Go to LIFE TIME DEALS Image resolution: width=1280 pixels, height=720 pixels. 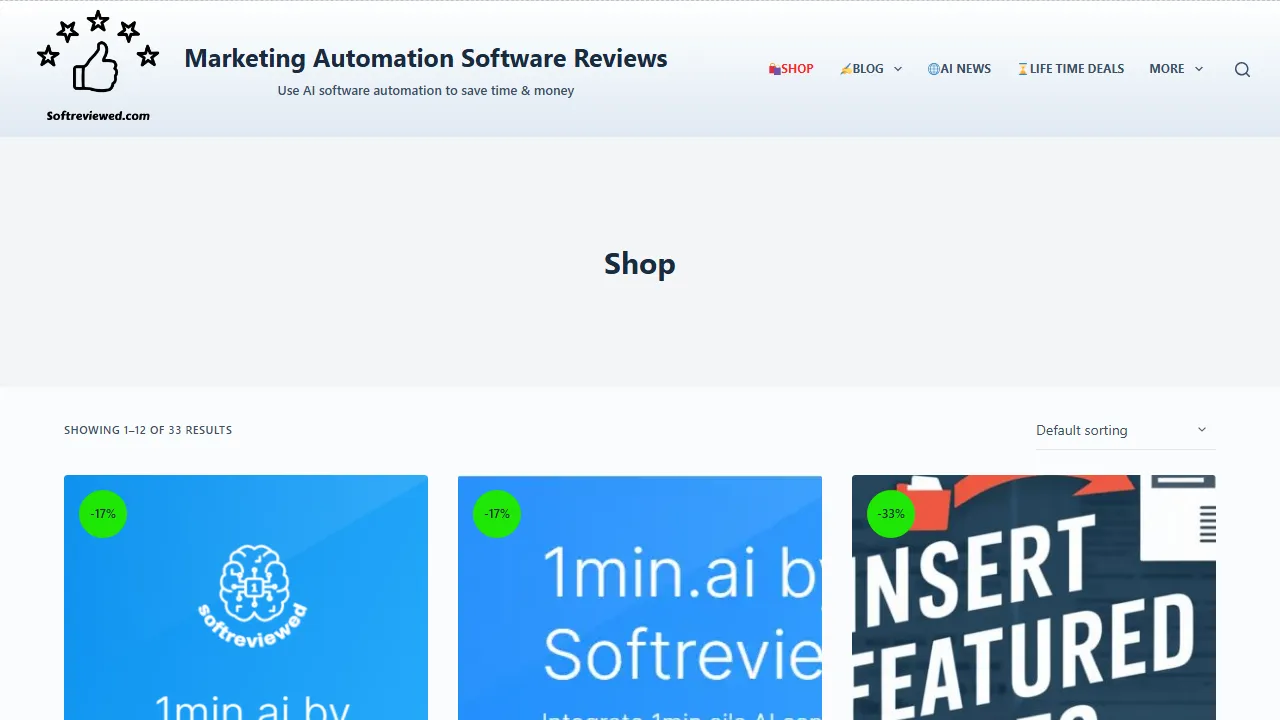coord(1077,69)
